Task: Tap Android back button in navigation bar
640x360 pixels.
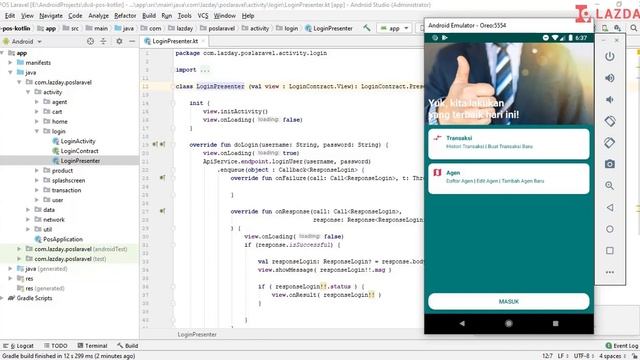Action: 462,323
